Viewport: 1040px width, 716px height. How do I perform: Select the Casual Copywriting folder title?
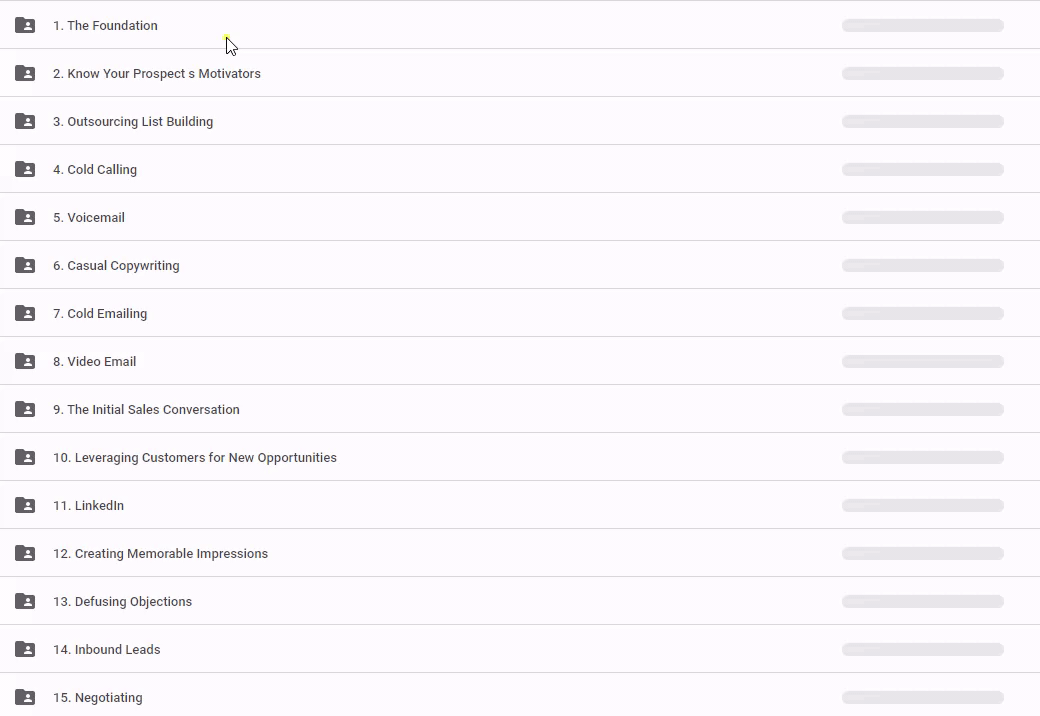(116, 266)
